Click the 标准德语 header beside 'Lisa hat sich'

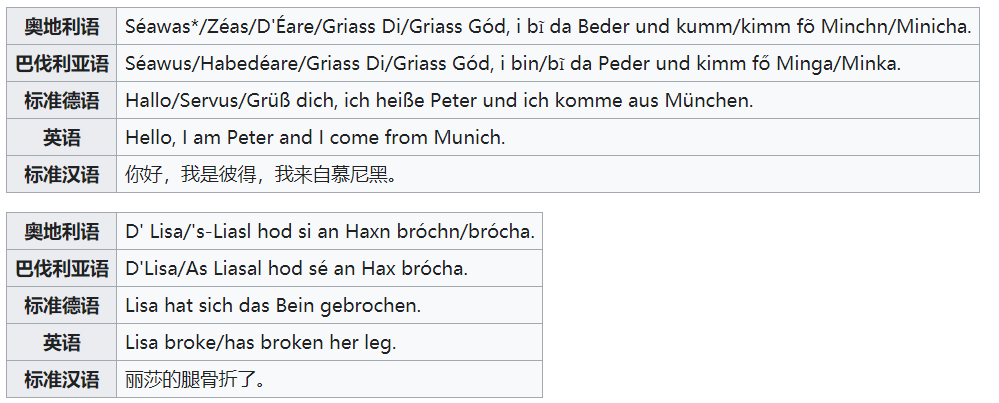pos(62,305)
